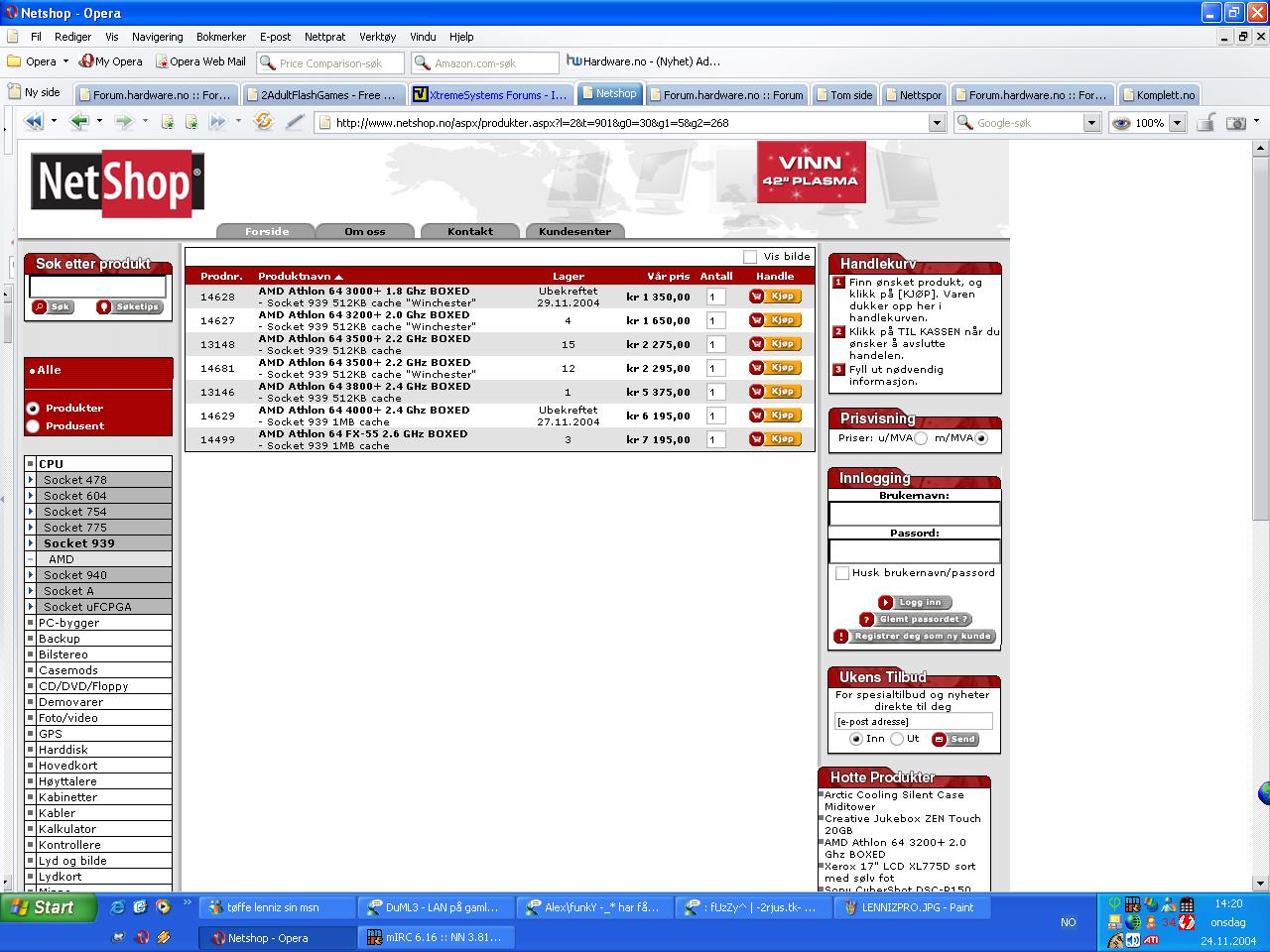1270x952 pixels.
Task: Click the eye icon next to zoom 100%
Action: [1121, 123]
